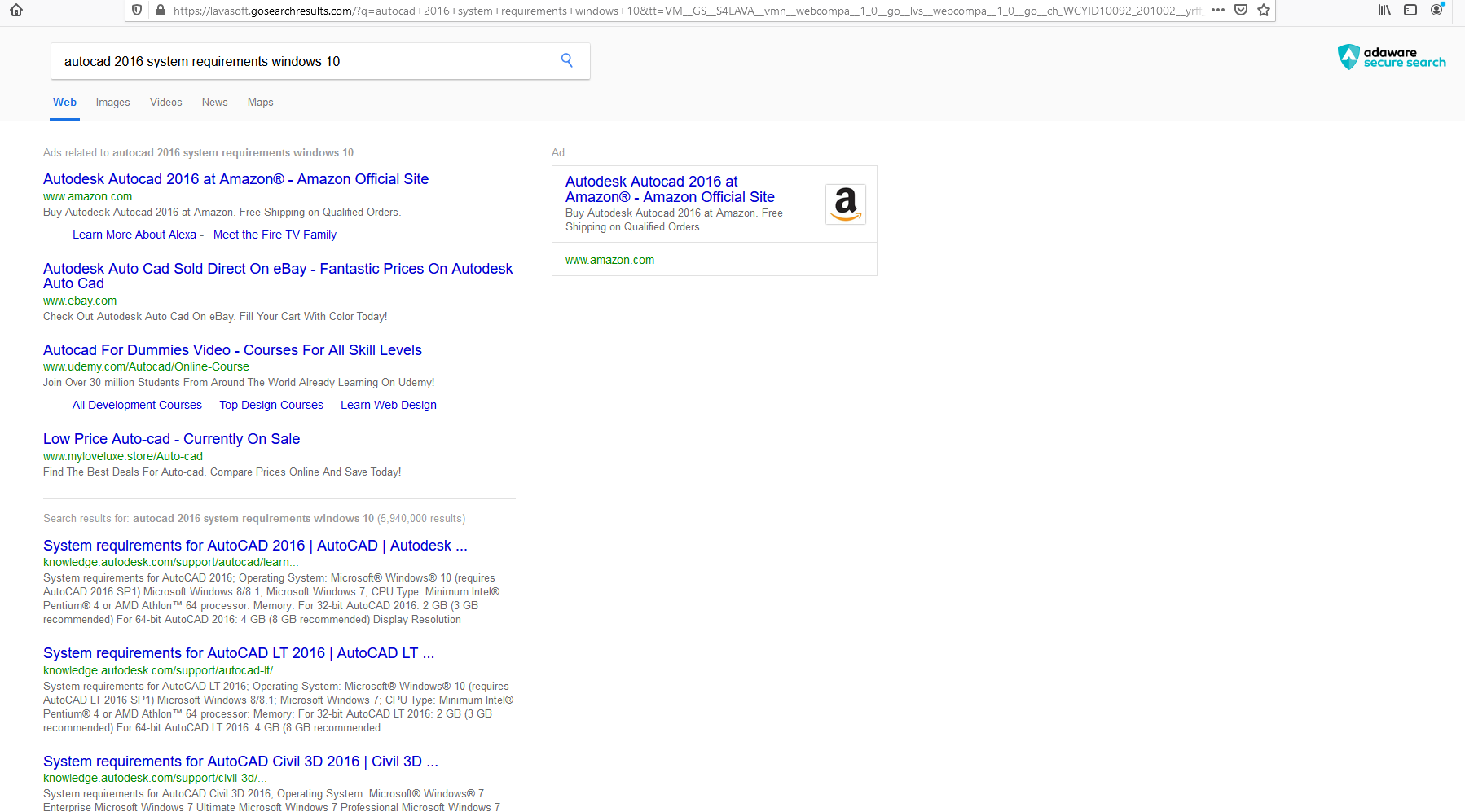Click the Amazon logo in the ad
This screenshot has width=1465, height=812.
point(846,204)
